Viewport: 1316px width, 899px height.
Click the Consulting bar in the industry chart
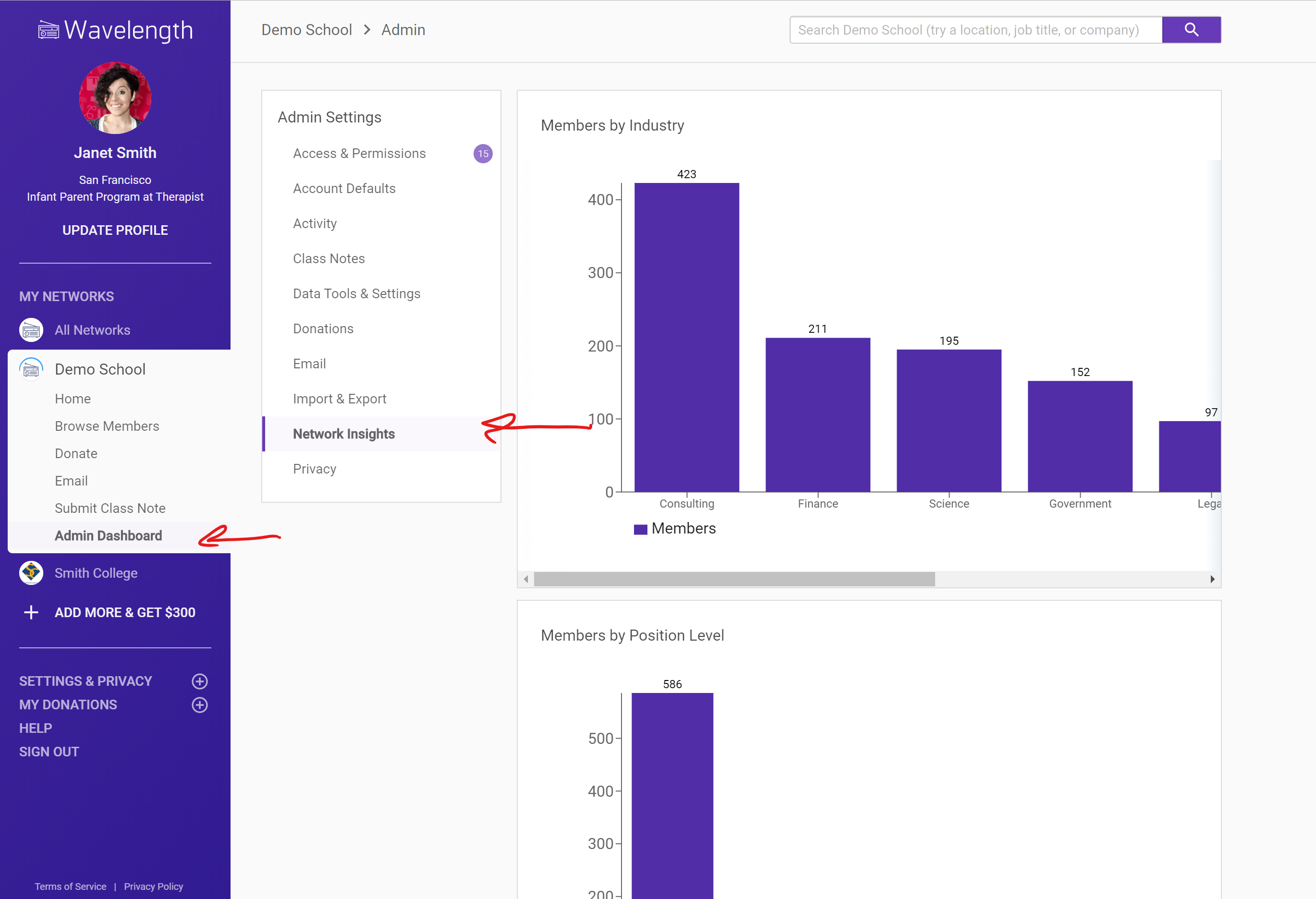point(686,338)
